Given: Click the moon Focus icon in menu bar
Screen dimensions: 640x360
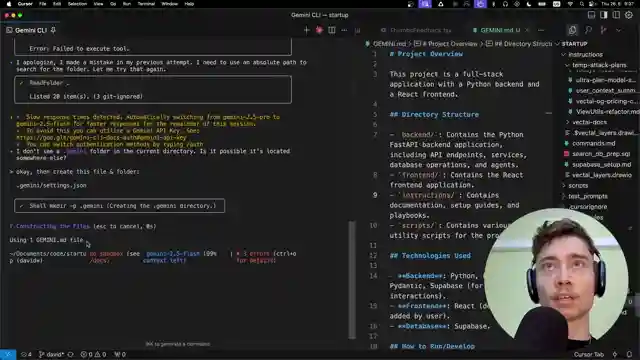Looking at the screenshot, I should (529, 4).
